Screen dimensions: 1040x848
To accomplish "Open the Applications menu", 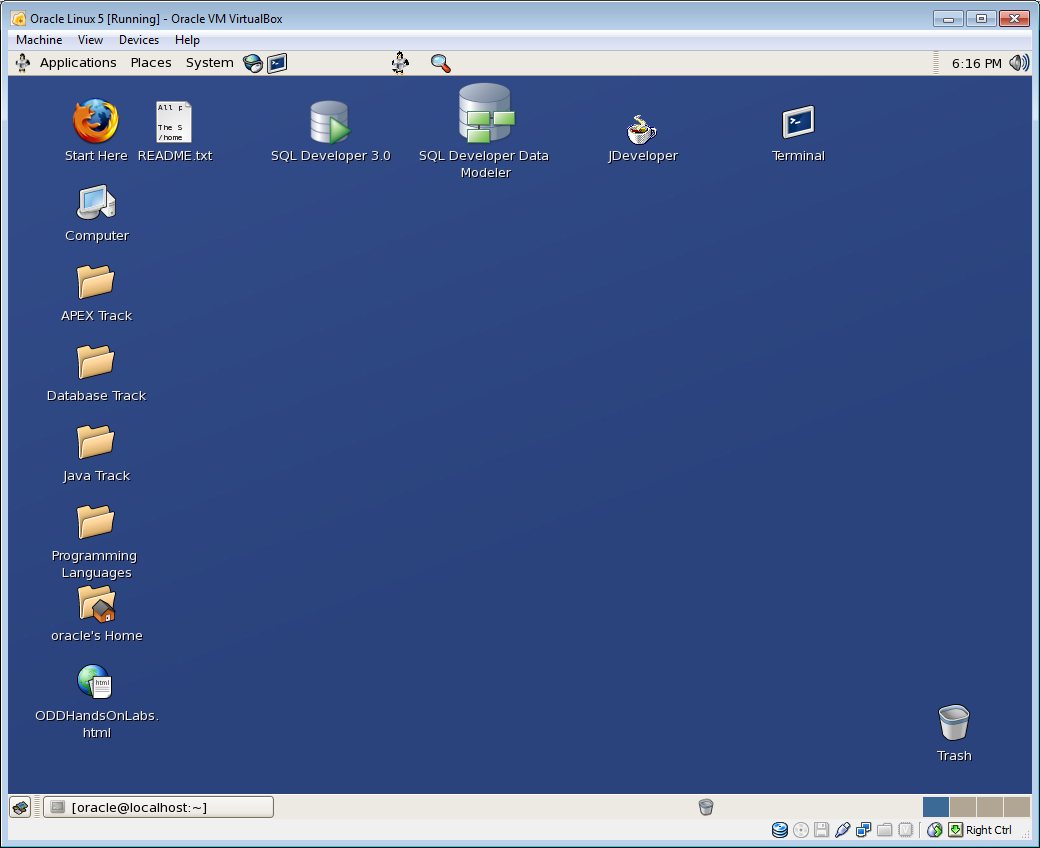I will (78, 63).
